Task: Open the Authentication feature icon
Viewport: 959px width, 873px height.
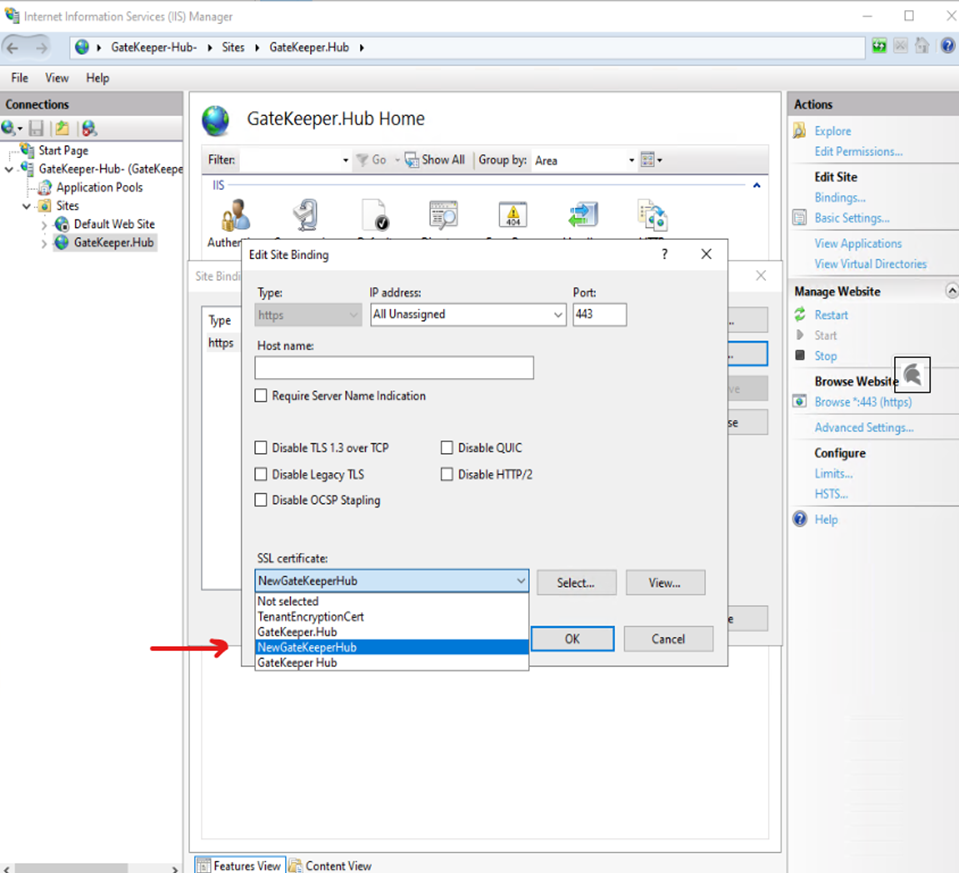Action: click(x=235, y=215)
